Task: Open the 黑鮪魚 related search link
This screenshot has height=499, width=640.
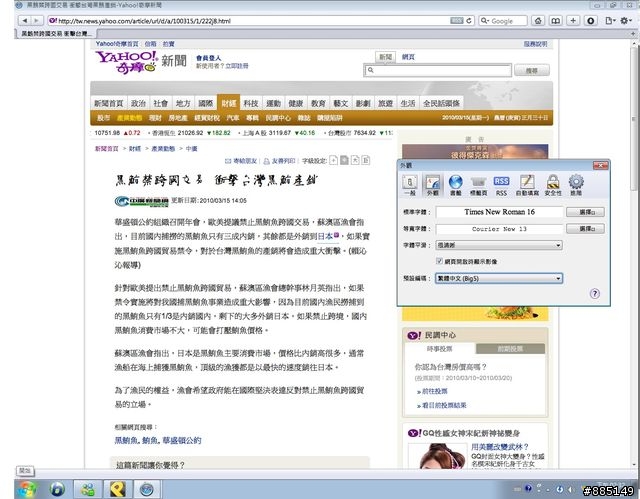Action: (x=125, y=440)
